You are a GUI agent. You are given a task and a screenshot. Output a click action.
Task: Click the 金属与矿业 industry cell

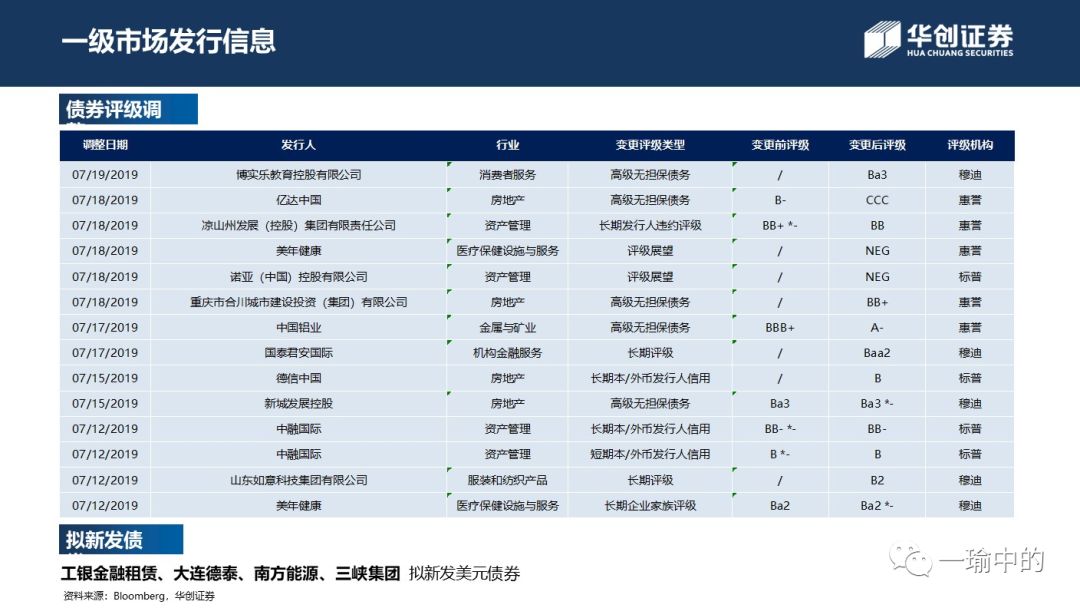[508, 328]
